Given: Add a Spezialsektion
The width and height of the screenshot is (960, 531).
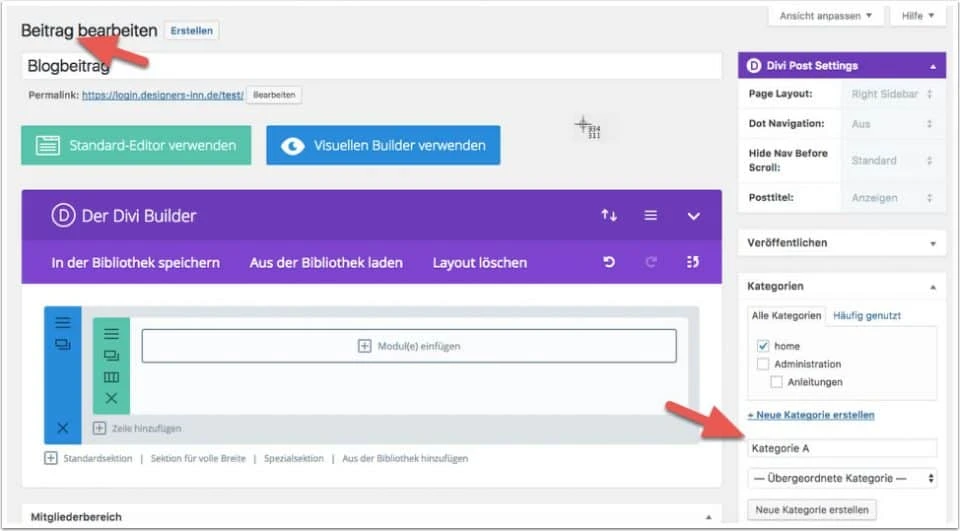Looking at the screenshot, I should (x=294, y=458).
